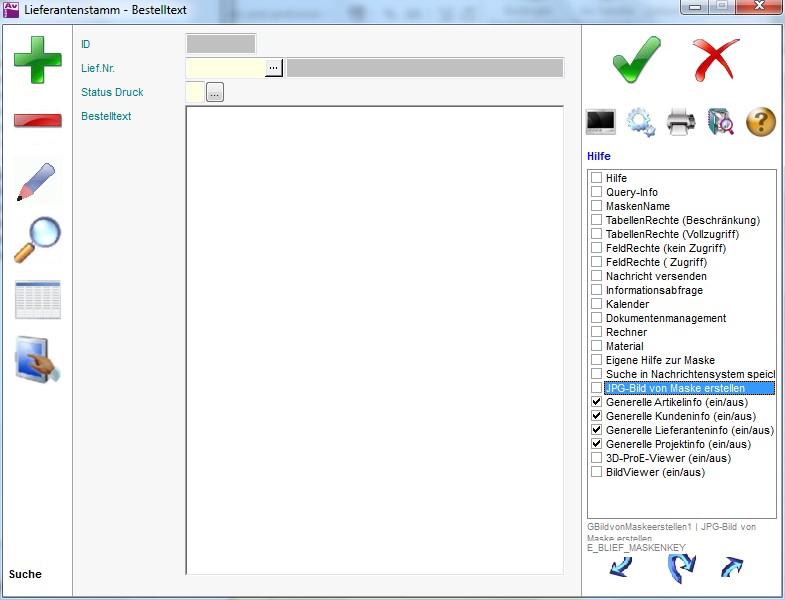Click the Lief.Nr. yellow input field
This screenshot has width=785, height=600.
(x=225, y=68)
